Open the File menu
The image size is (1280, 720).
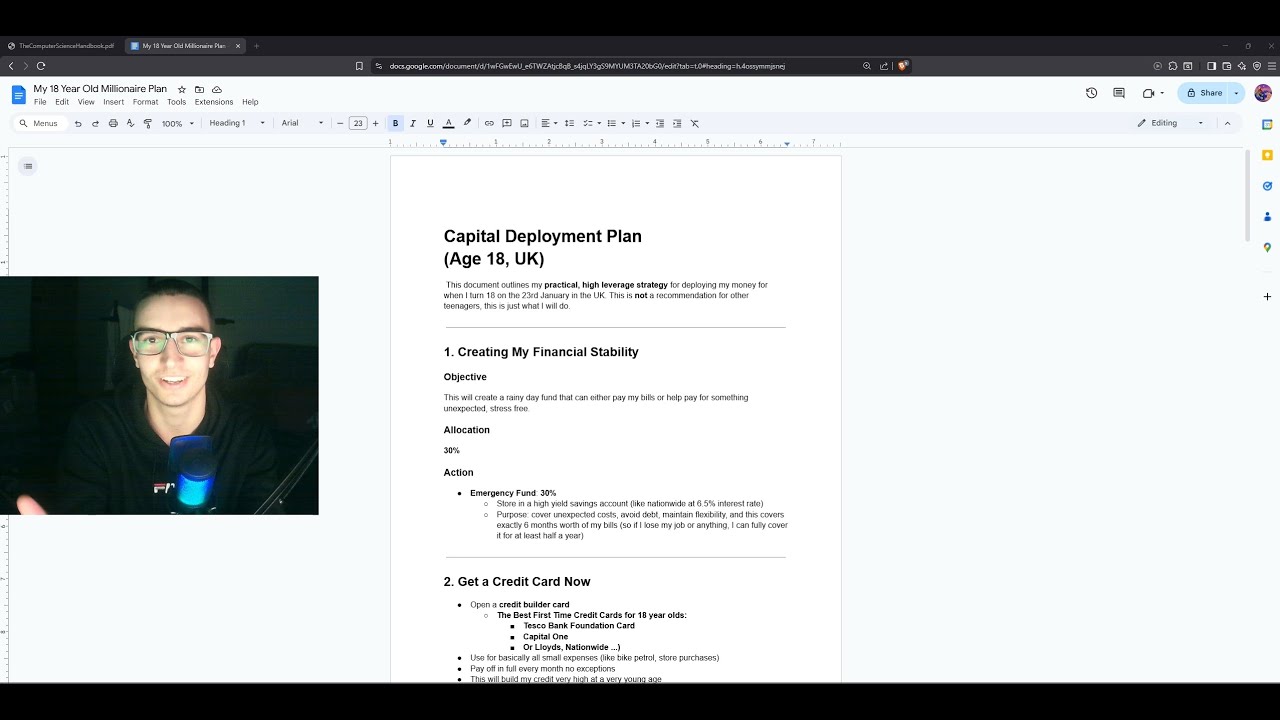[40, 102]
